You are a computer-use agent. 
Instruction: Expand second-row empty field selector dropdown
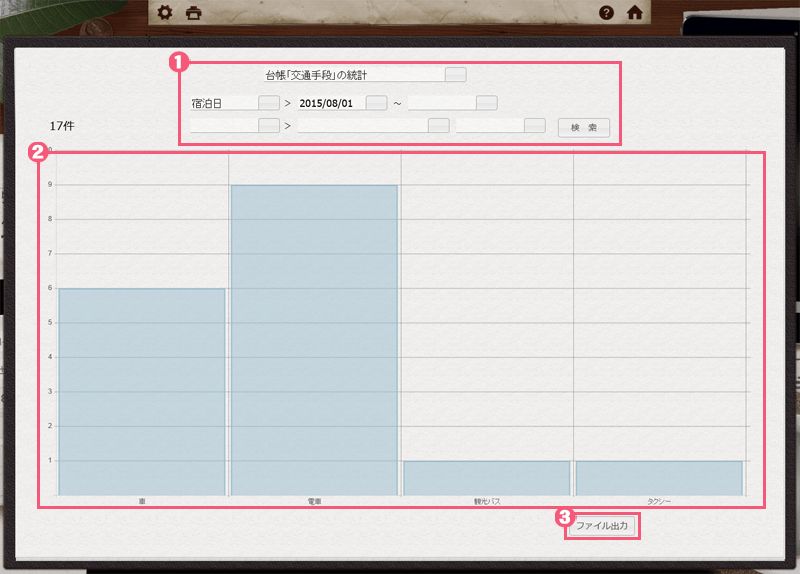tap(268, 126)
